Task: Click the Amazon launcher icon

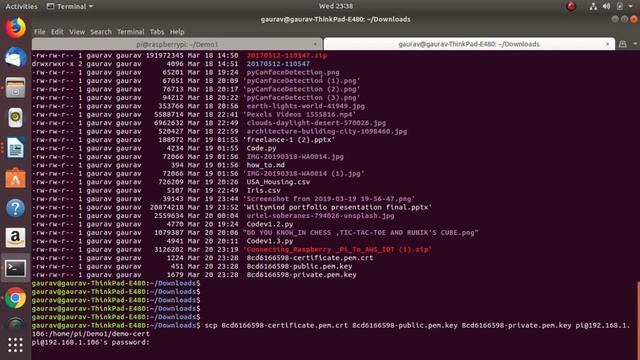Action: (x=16, y=238)
